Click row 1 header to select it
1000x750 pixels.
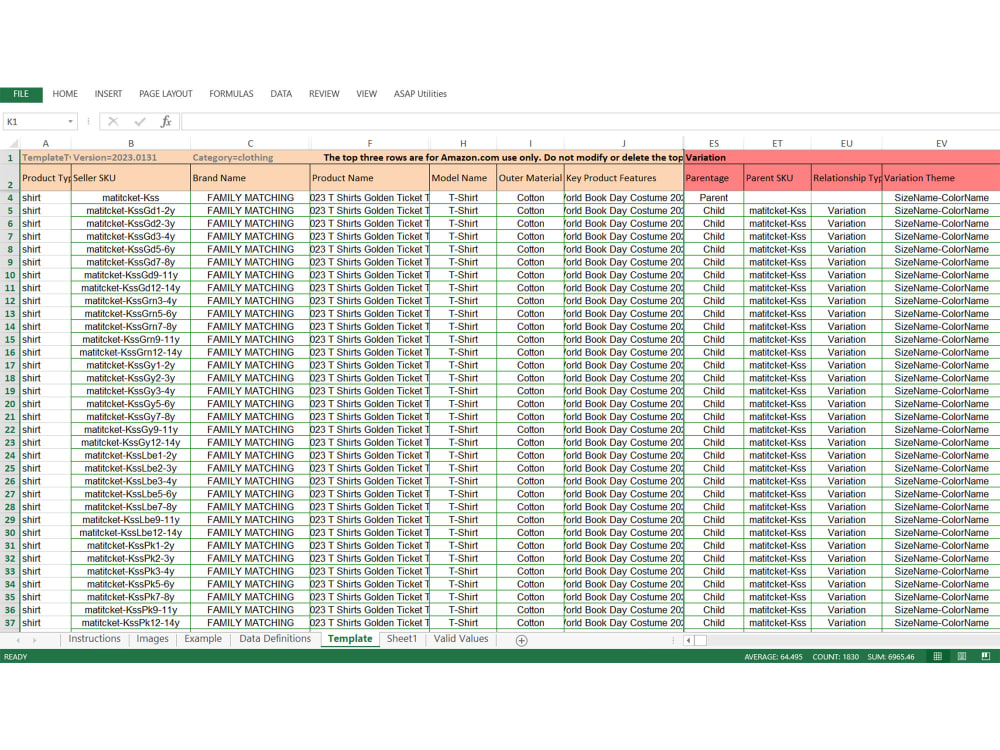coord(9,158)
